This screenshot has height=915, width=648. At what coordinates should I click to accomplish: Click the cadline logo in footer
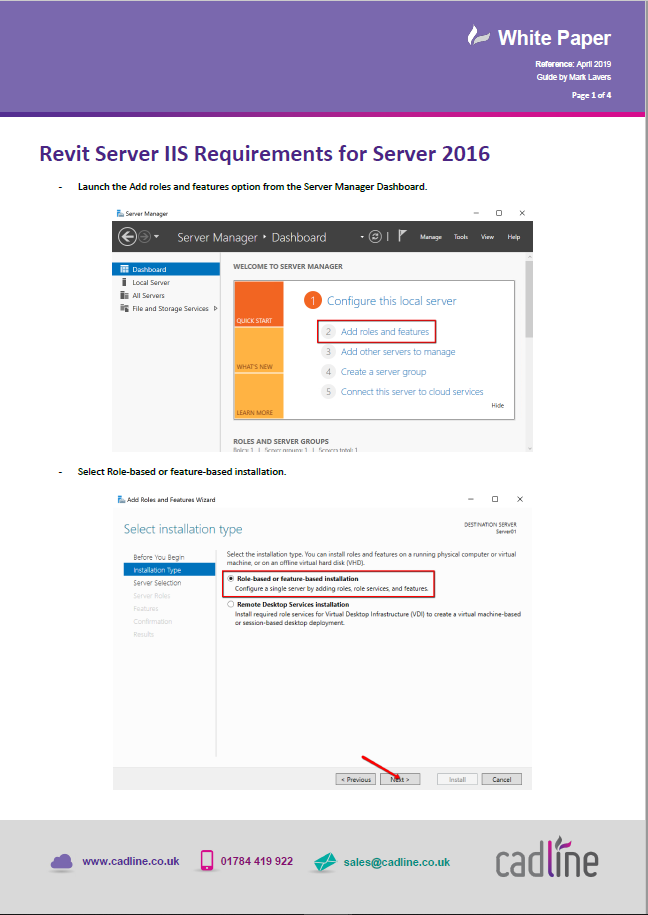(x=547, y=858)
